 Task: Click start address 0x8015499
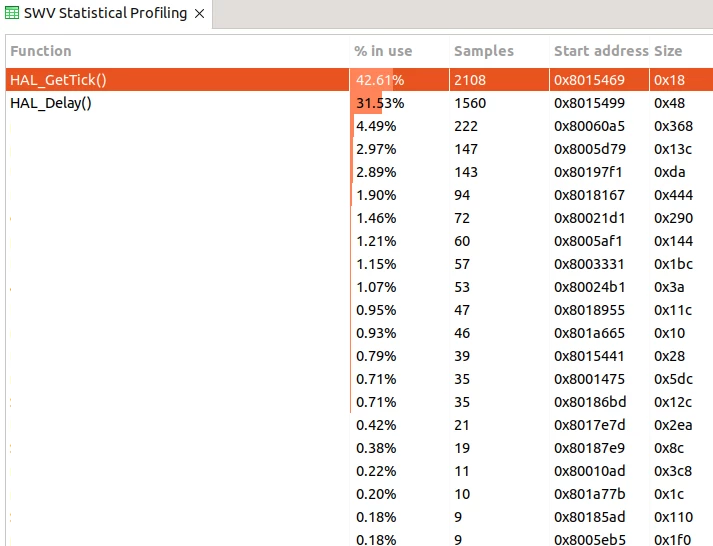[589, 103]
